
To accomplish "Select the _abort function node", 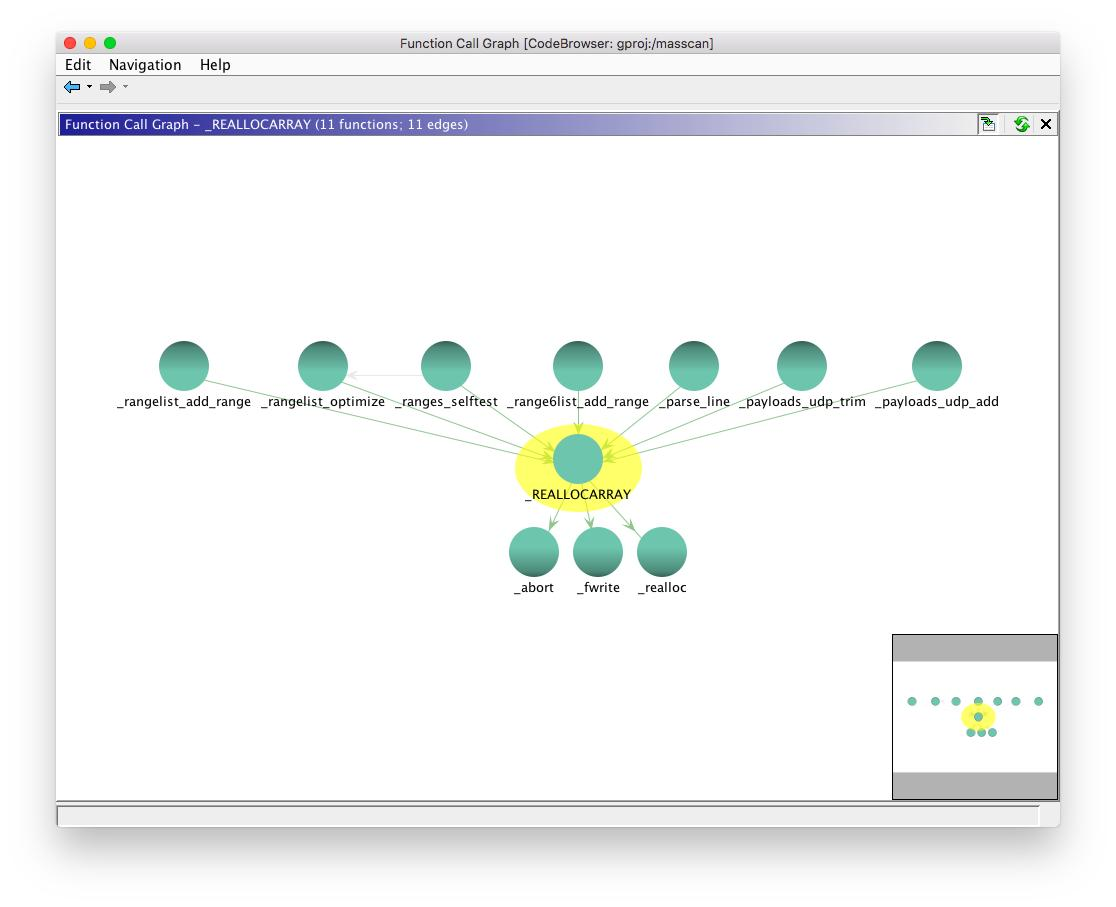I will click(533, 551).
